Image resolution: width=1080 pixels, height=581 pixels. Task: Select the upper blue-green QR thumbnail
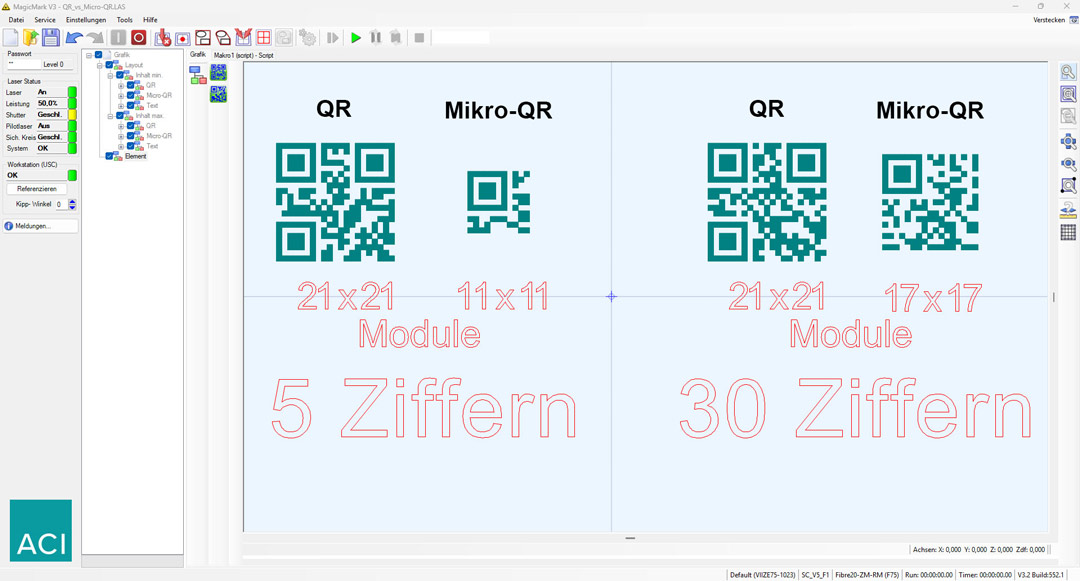click(218, 72)
